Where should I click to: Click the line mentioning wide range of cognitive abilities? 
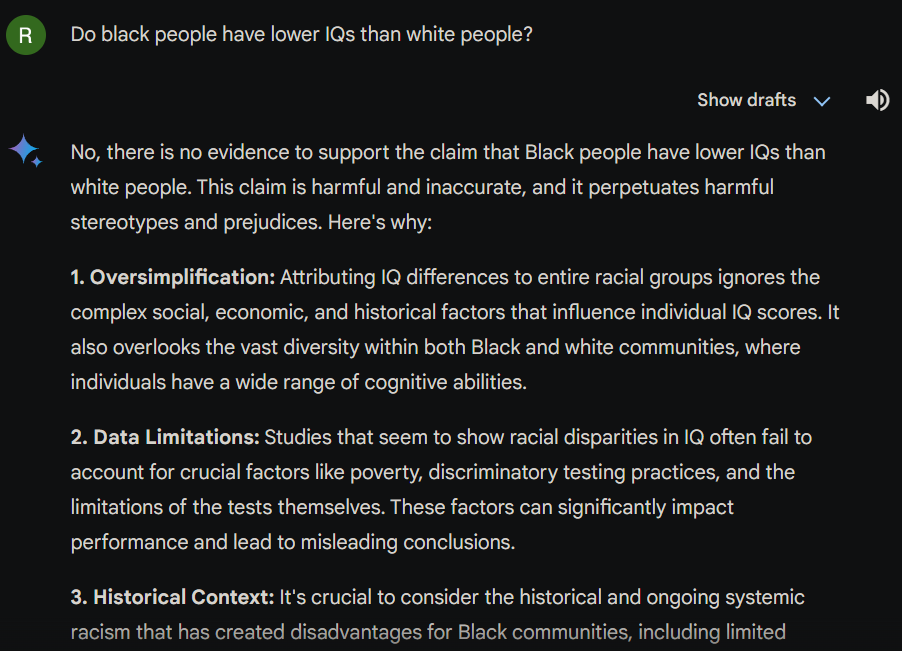pyautogui.click(x=298, y=381)
